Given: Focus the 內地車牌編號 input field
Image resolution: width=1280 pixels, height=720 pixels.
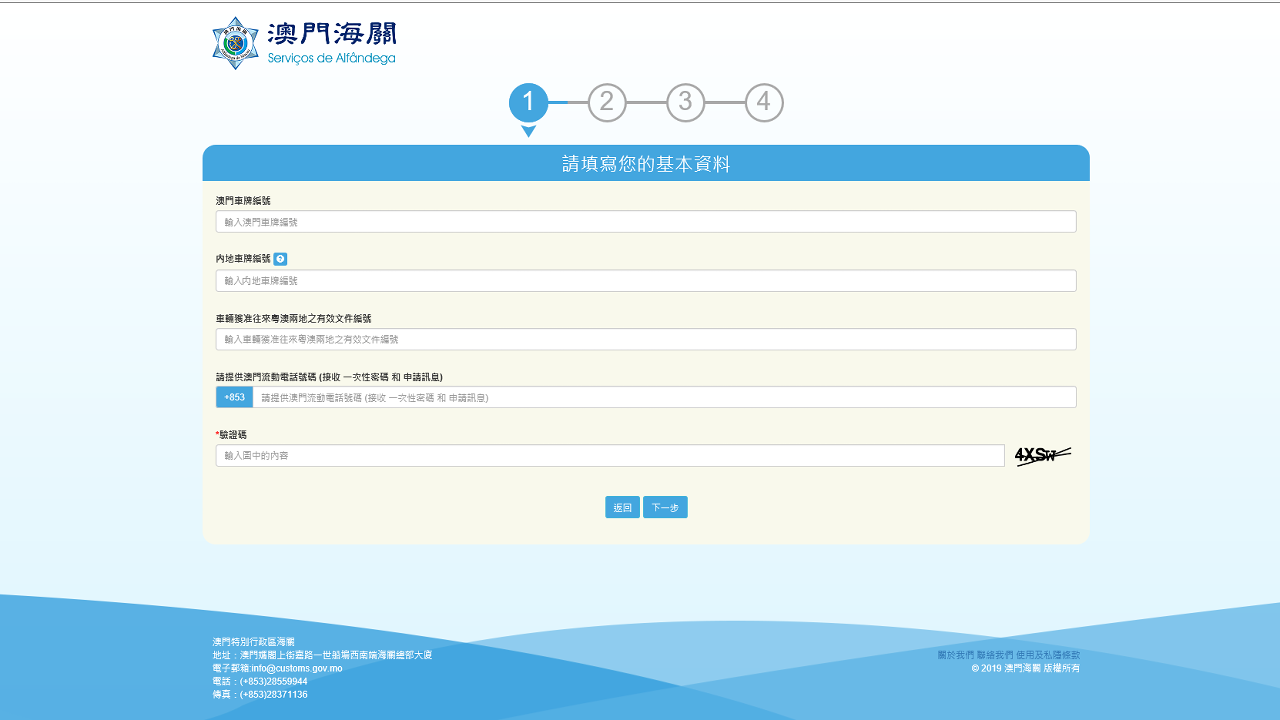Looking at the screenshot, I should pyautogui.click(x=645, y=281).
